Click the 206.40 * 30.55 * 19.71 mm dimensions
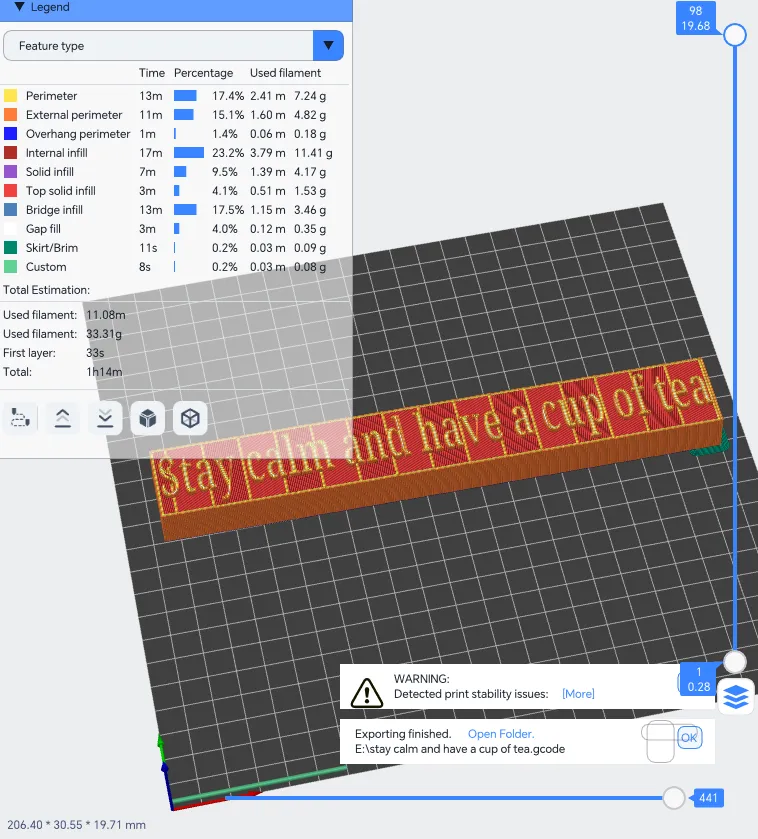Image resolution: width=758 pixels, height=839 pixels. pyautogui.click(x=76, y=825)
